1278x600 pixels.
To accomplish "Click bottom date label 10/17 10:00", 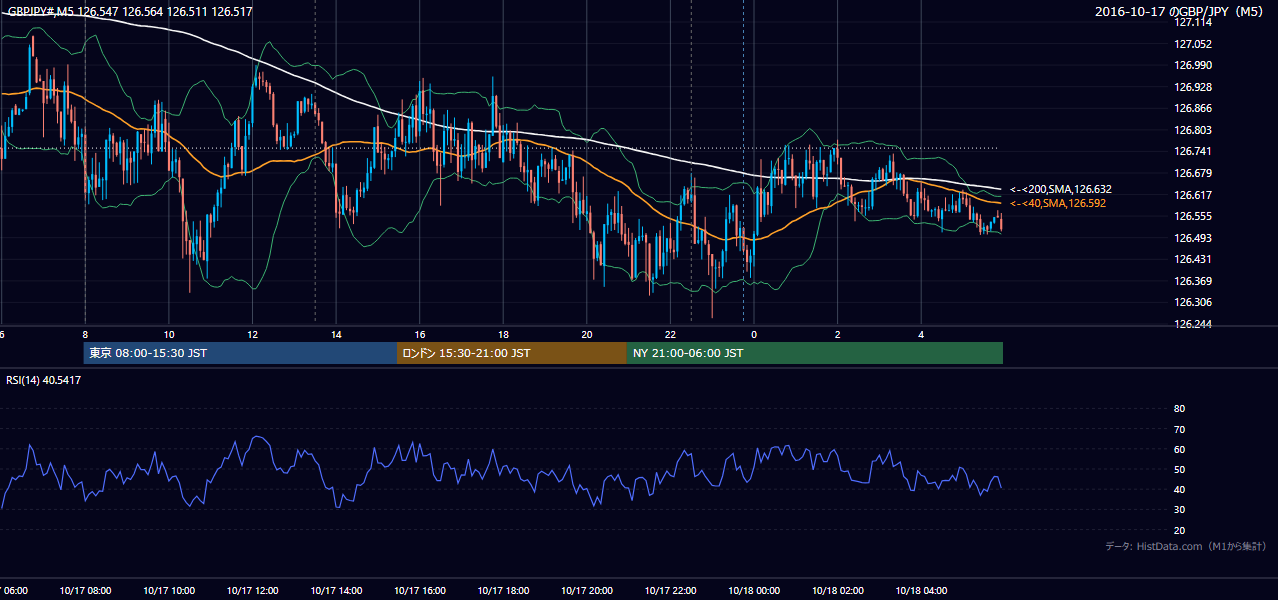I will pyautogui.click(x=169, y=590).
